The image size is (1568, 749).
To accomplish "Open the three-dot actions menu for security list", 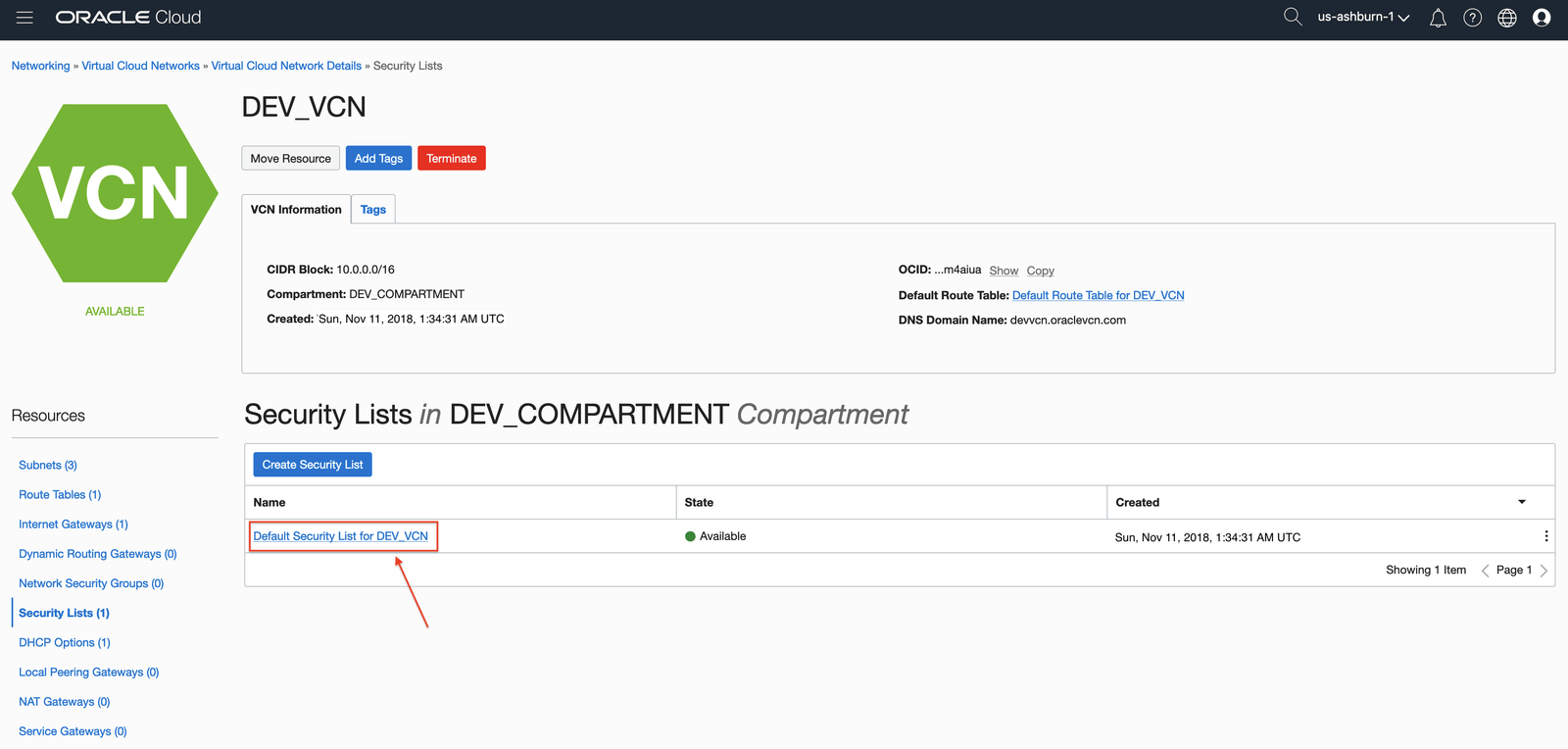I will point(1546,536).
